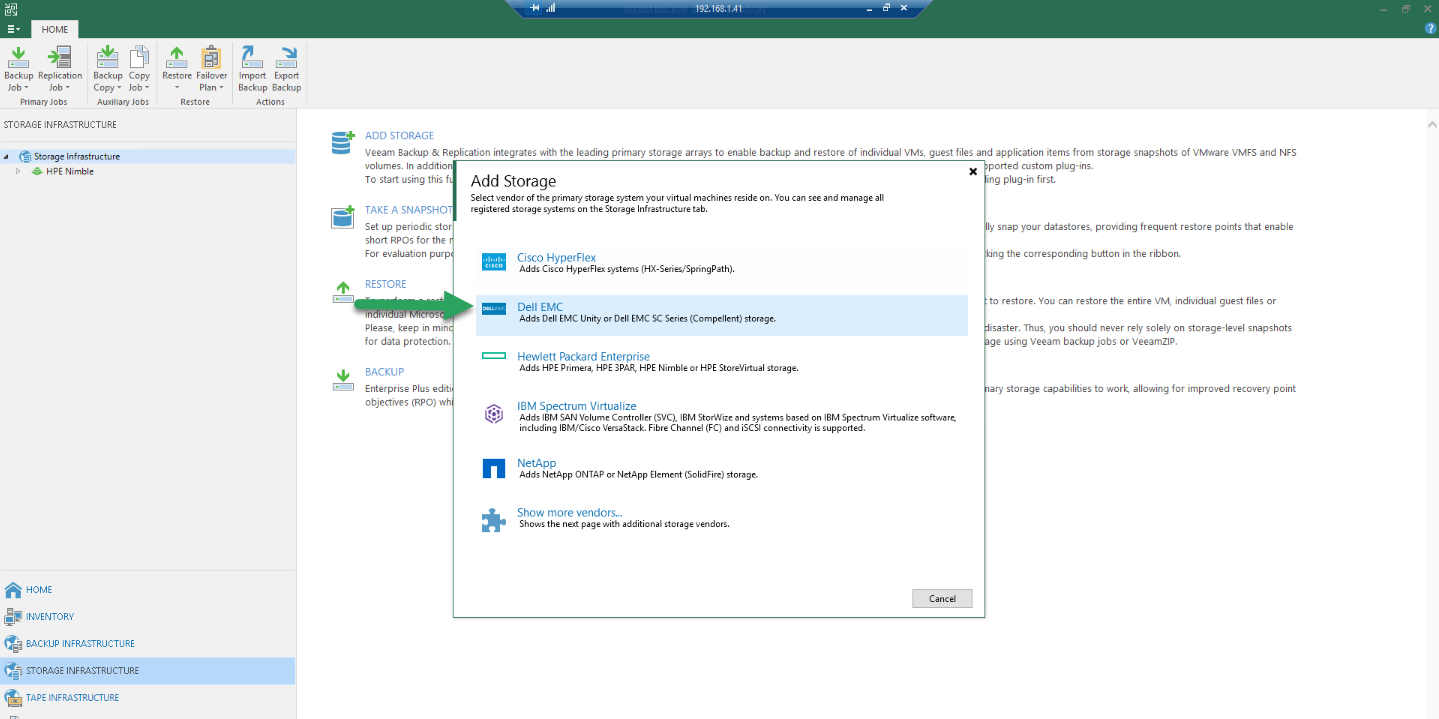Expand the HPE Nimble tree node
The width and height of the screenshot is (1439, 719).
click(18, 172)
